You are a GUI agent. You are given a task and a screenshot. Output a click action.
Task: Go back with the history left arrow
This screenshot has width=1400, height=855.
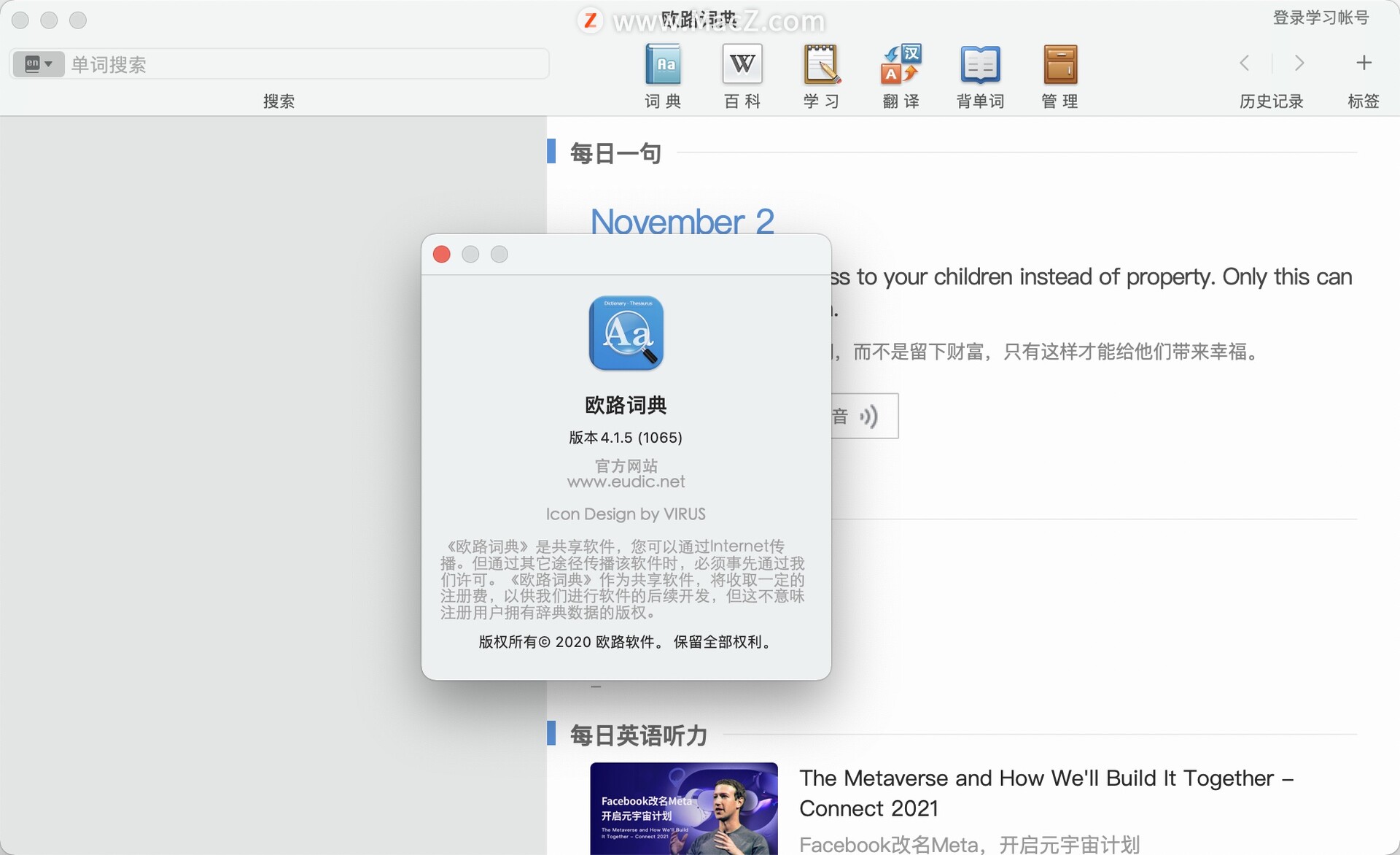(1245, 63)
